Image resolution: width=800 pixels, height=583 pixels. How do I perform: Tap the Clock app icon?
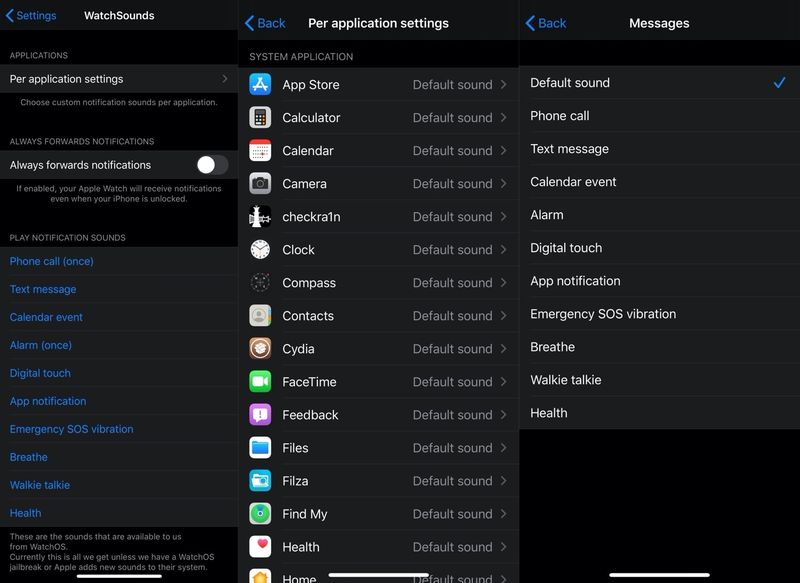click(x=260, y=250)
